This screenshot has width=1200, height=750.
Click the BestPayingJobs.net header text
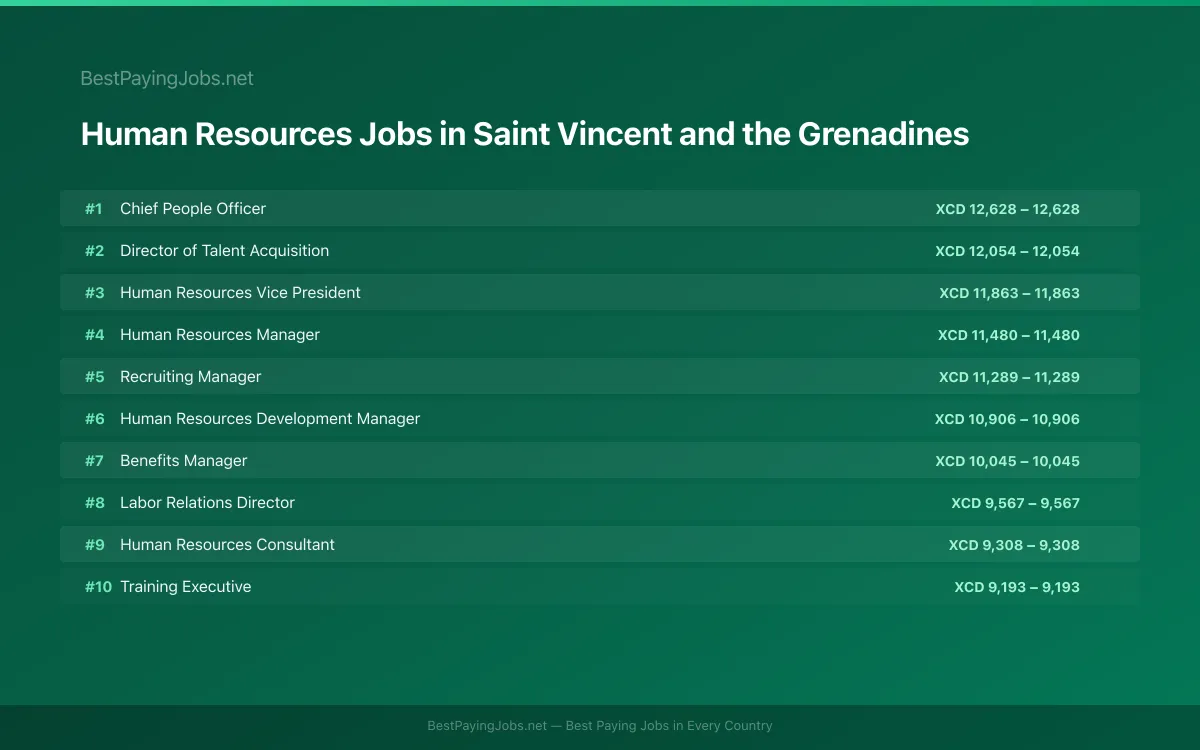[x=167, y=79]
